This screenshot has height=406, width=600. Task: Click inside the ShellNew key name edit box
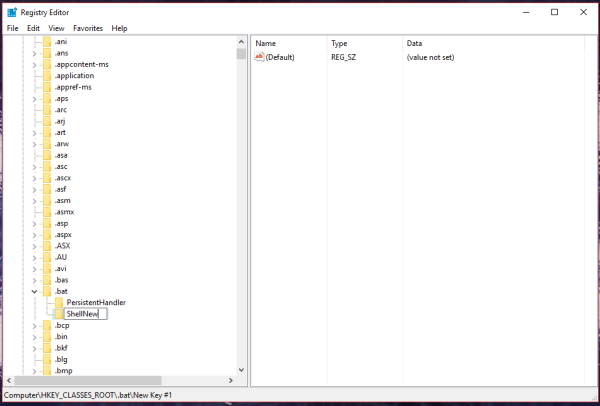85,314
